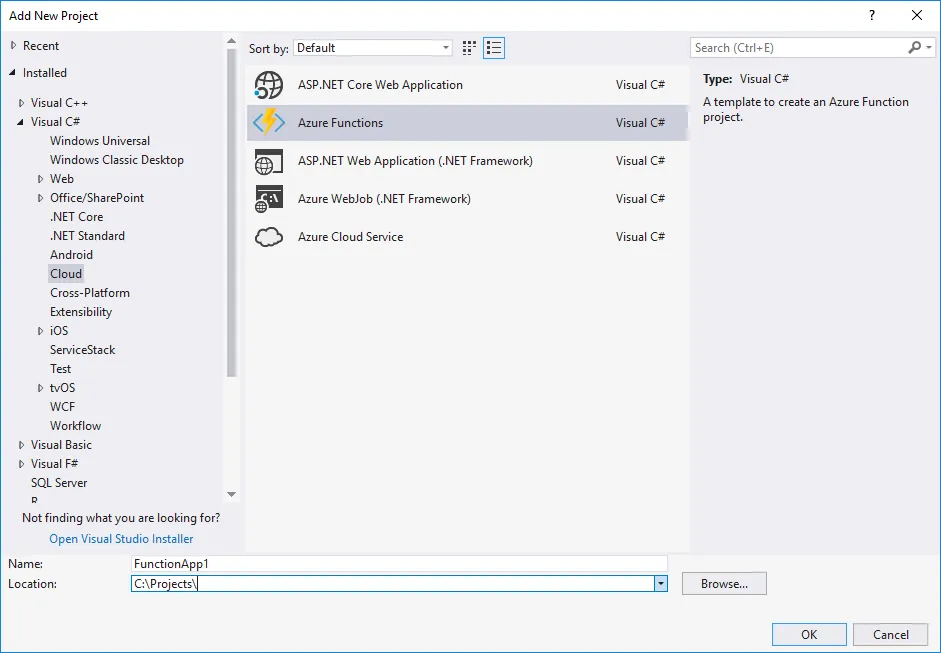Select the Extensibility category
Viewport: 941px width, 653px height.
(80, 312)
